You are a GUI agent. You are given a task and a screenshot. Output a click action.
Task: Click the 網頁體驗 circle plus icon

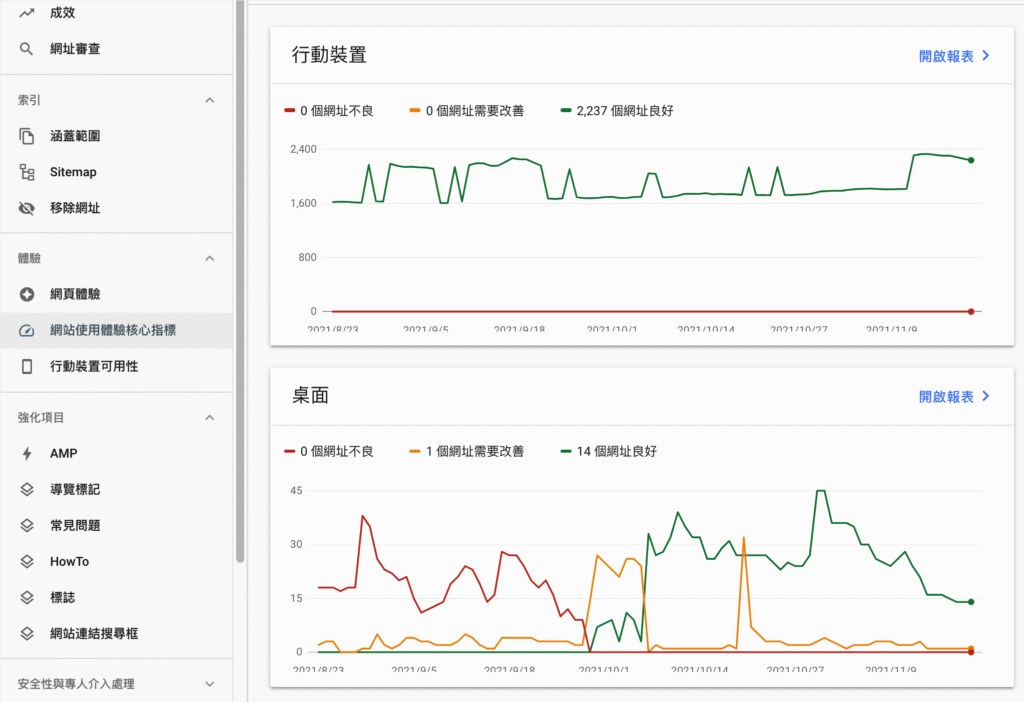click(x=26, y=294)
